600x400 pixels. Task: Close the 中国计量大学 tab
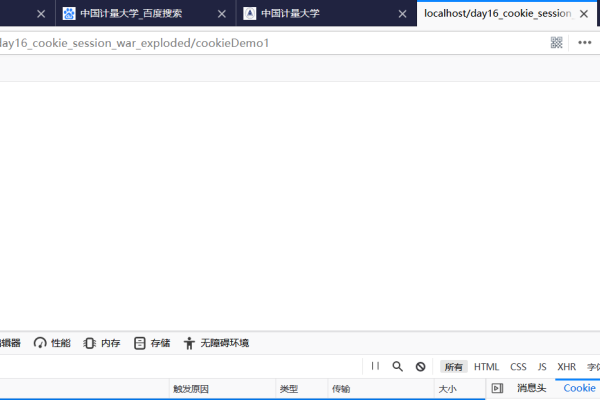click(x=403, y=14)
